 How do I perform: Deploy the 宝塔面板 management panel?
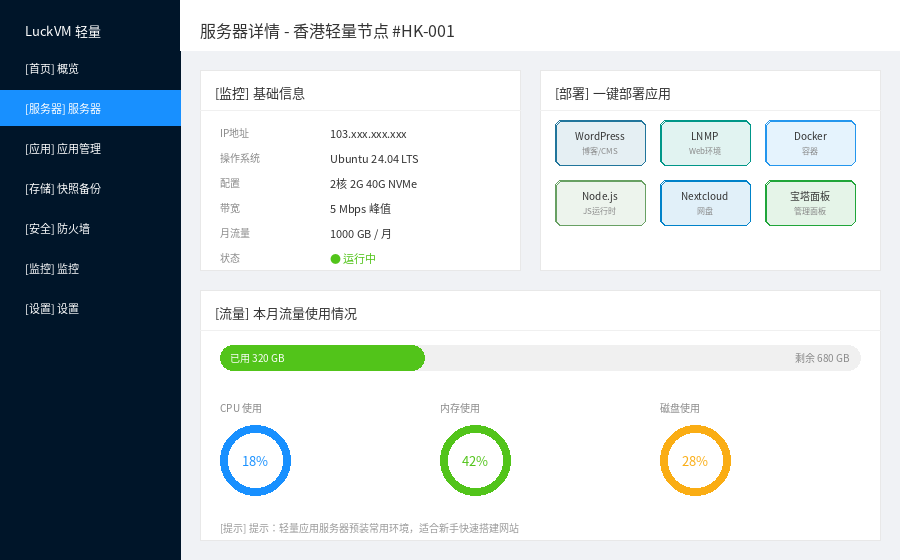(x=810, y=203)
